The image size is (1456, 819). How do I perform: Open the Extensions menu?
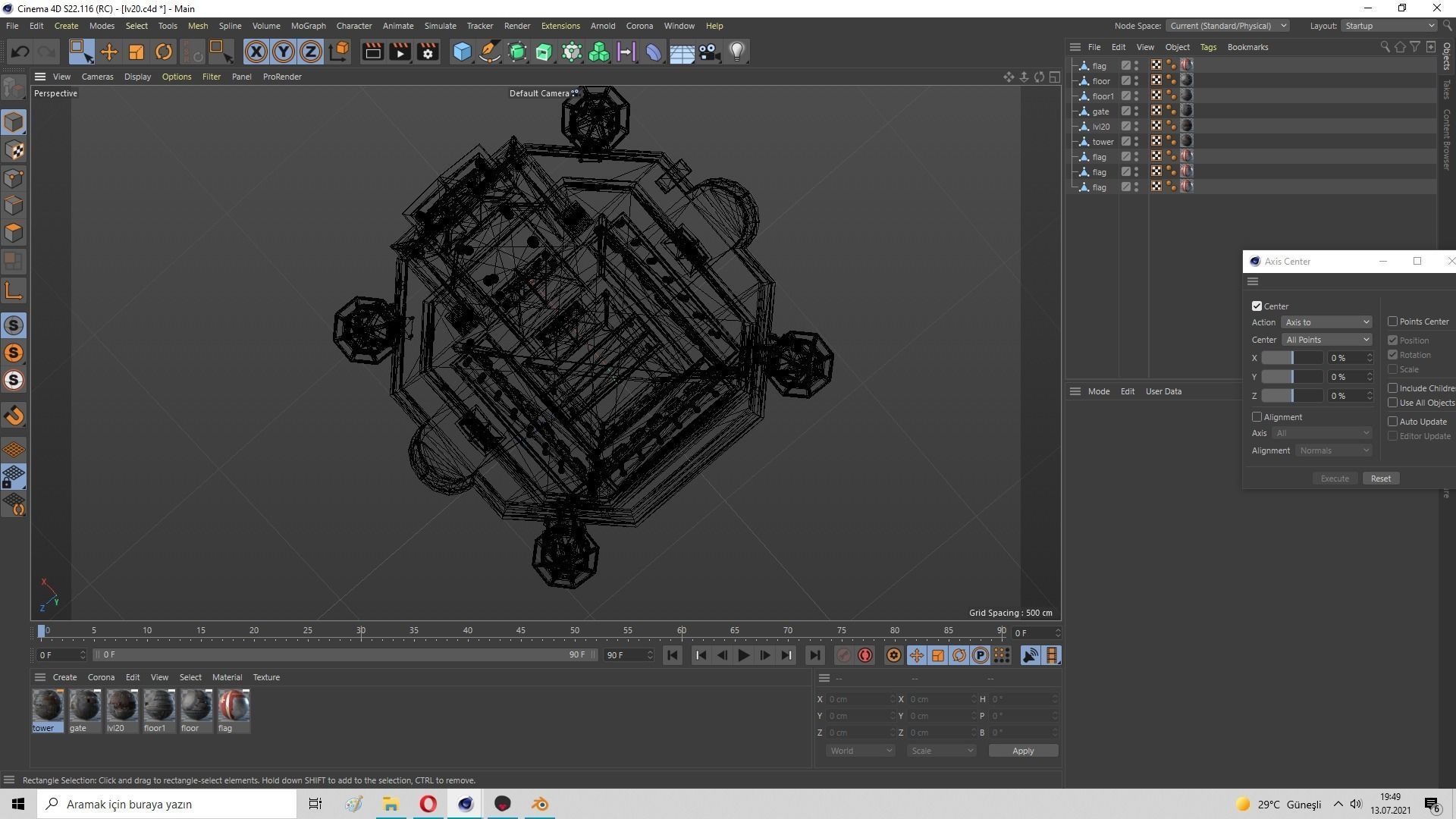[560, 26]
